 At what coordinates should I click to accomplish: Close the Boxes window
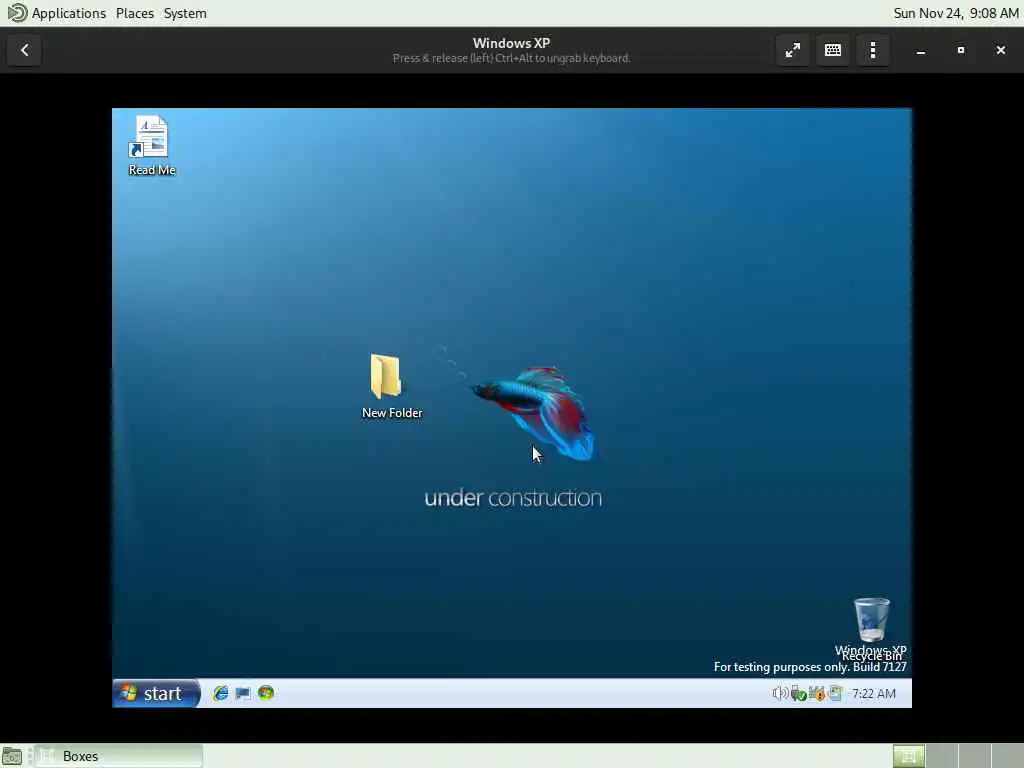1000,50
